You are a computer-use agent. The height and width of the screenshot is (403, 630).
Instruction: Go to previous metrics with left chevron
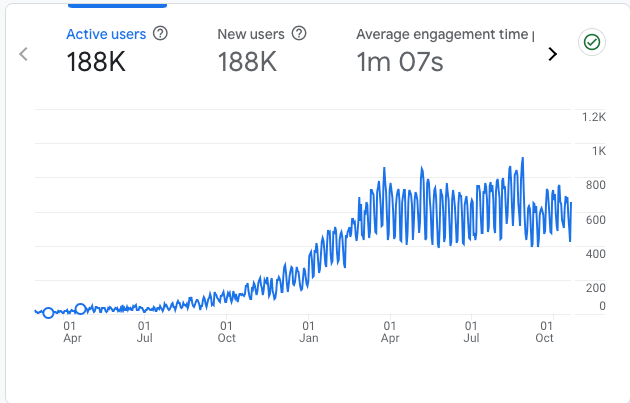click(x=24, y=54)
